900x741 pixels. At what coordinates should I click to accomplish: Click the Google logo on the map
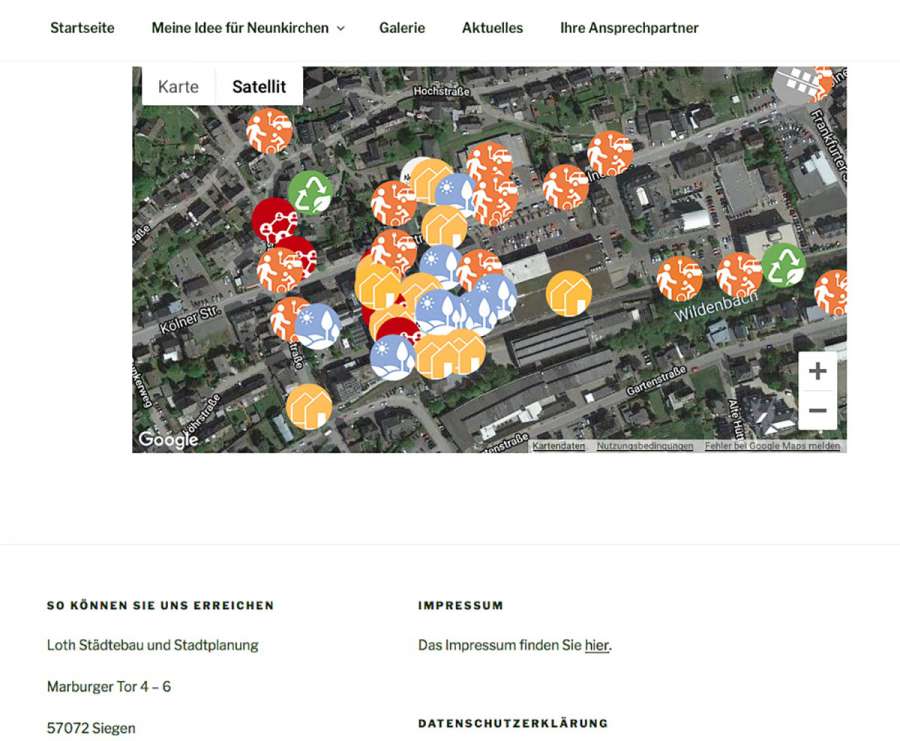(168, 440)
